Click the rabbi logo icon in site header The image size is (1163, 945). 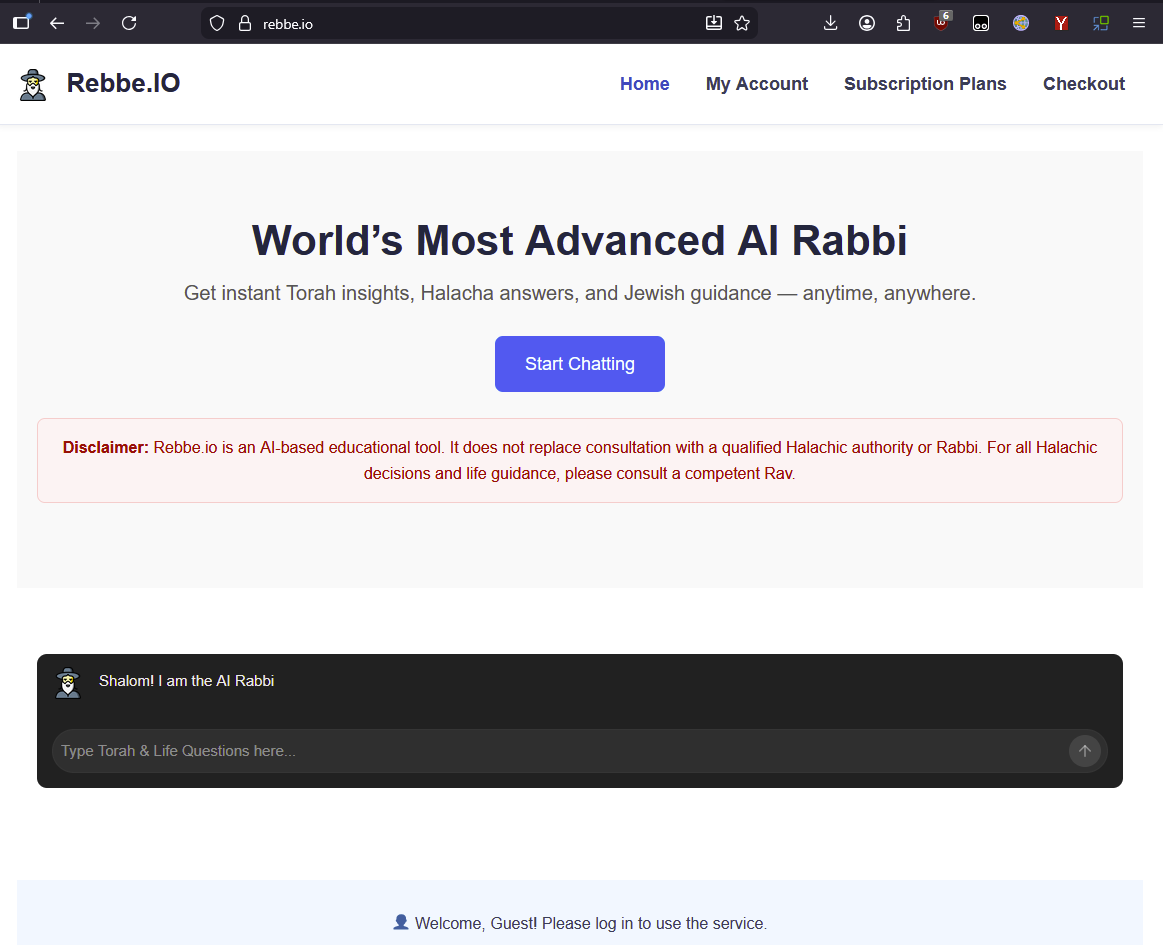coord(33,85)
